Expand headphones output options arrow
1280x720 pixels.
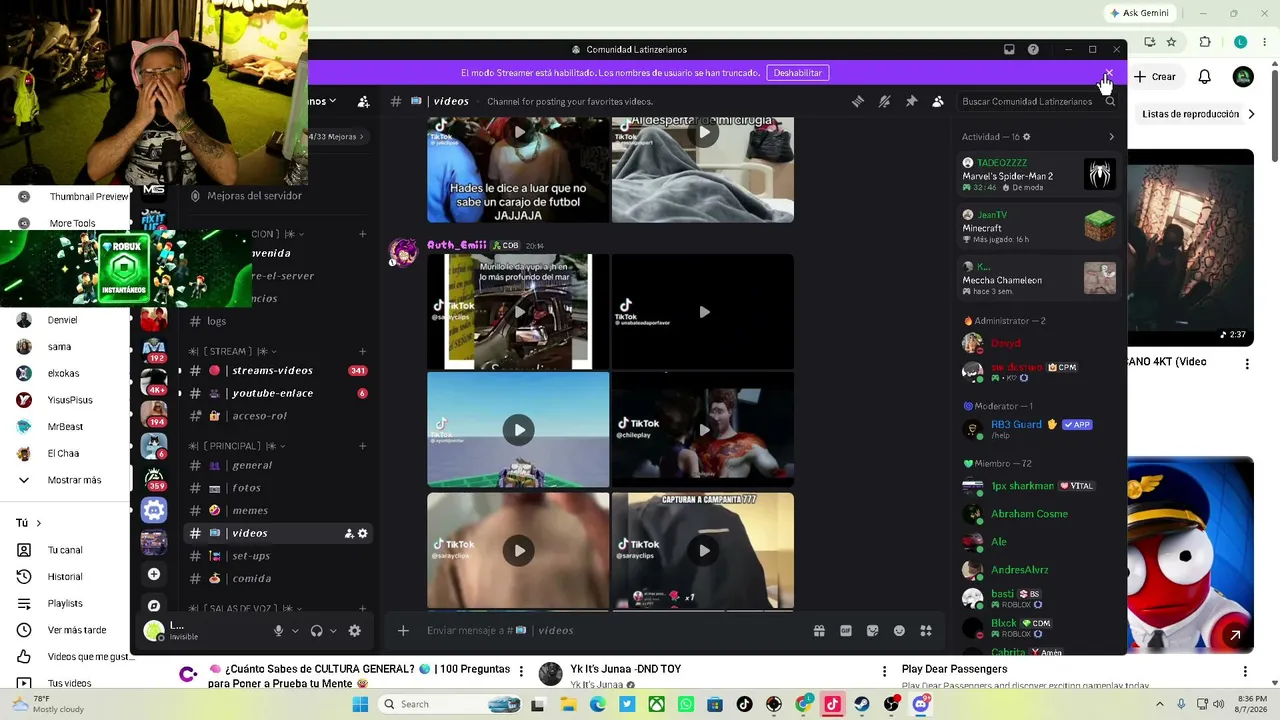click(333, 631)
